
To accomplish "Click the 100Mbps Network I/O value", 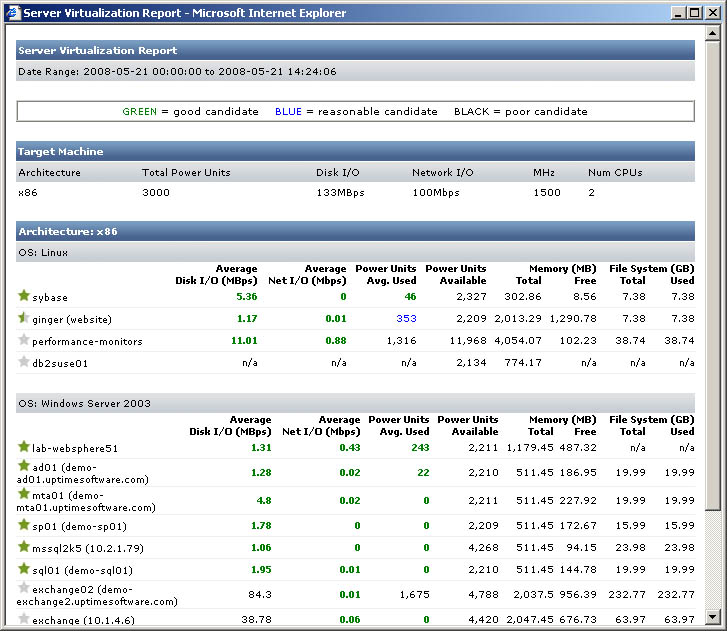I will pos(436,193).
